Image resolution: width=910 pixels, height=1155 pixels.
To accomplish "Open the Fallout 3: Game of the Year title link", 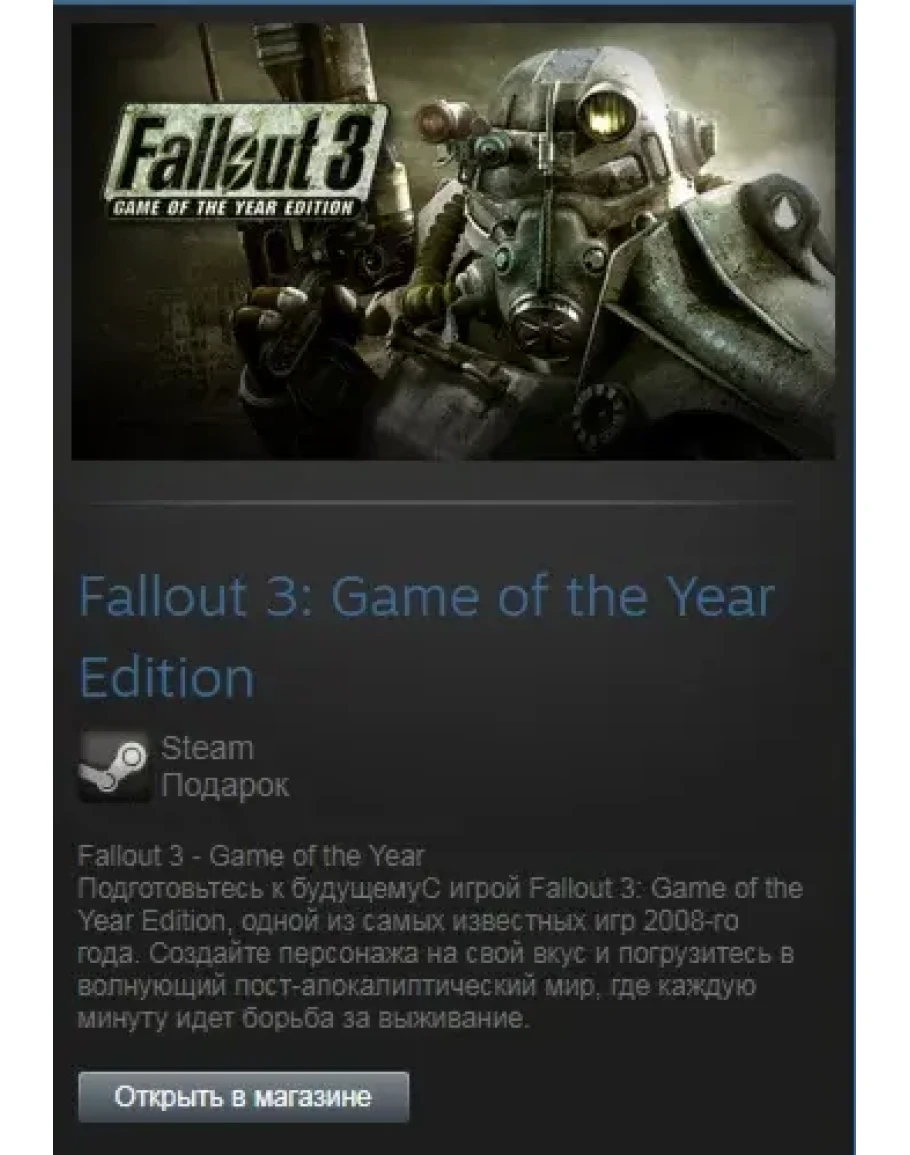I will point(426,636).
